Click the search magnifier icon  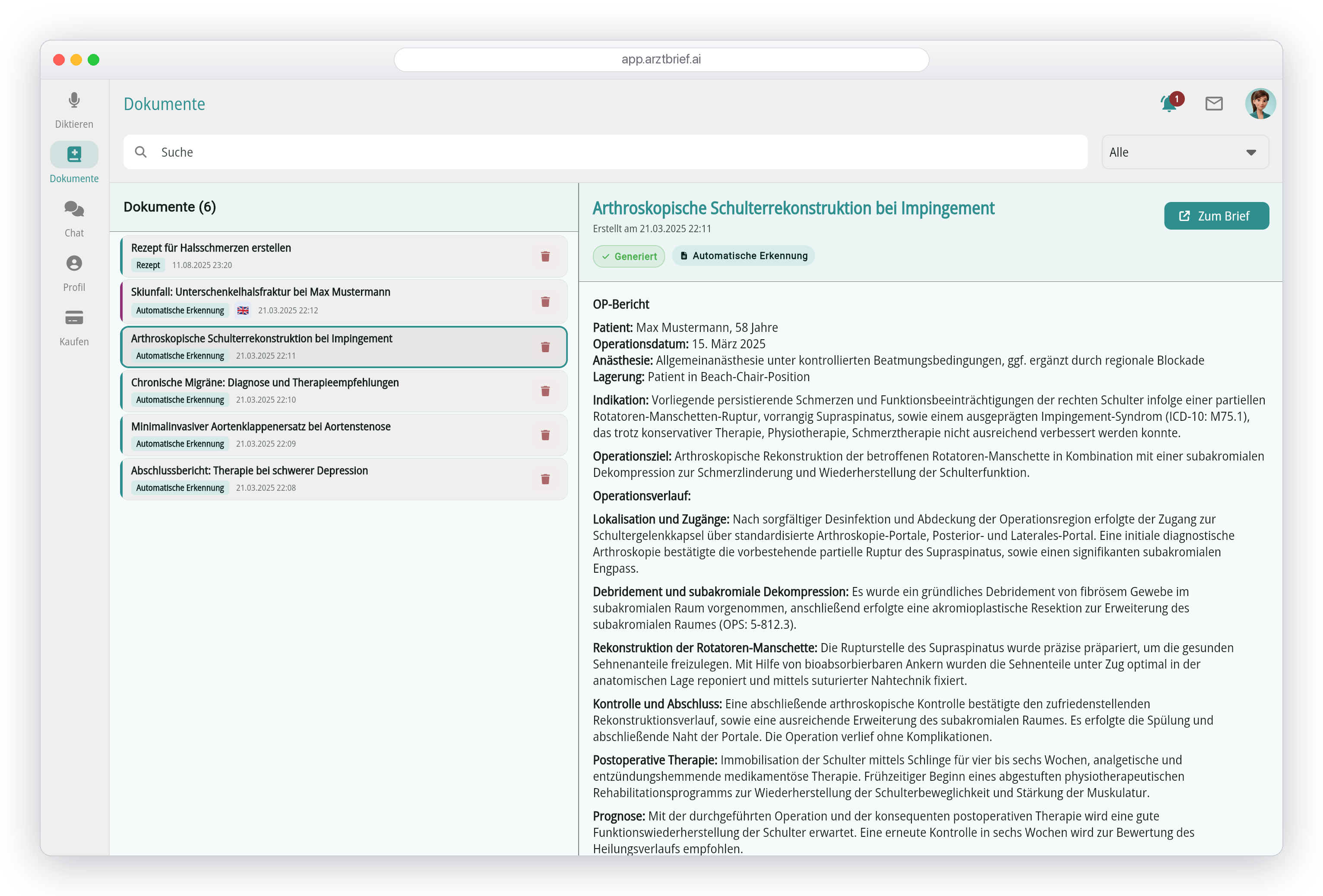click(x=141, y=152)
